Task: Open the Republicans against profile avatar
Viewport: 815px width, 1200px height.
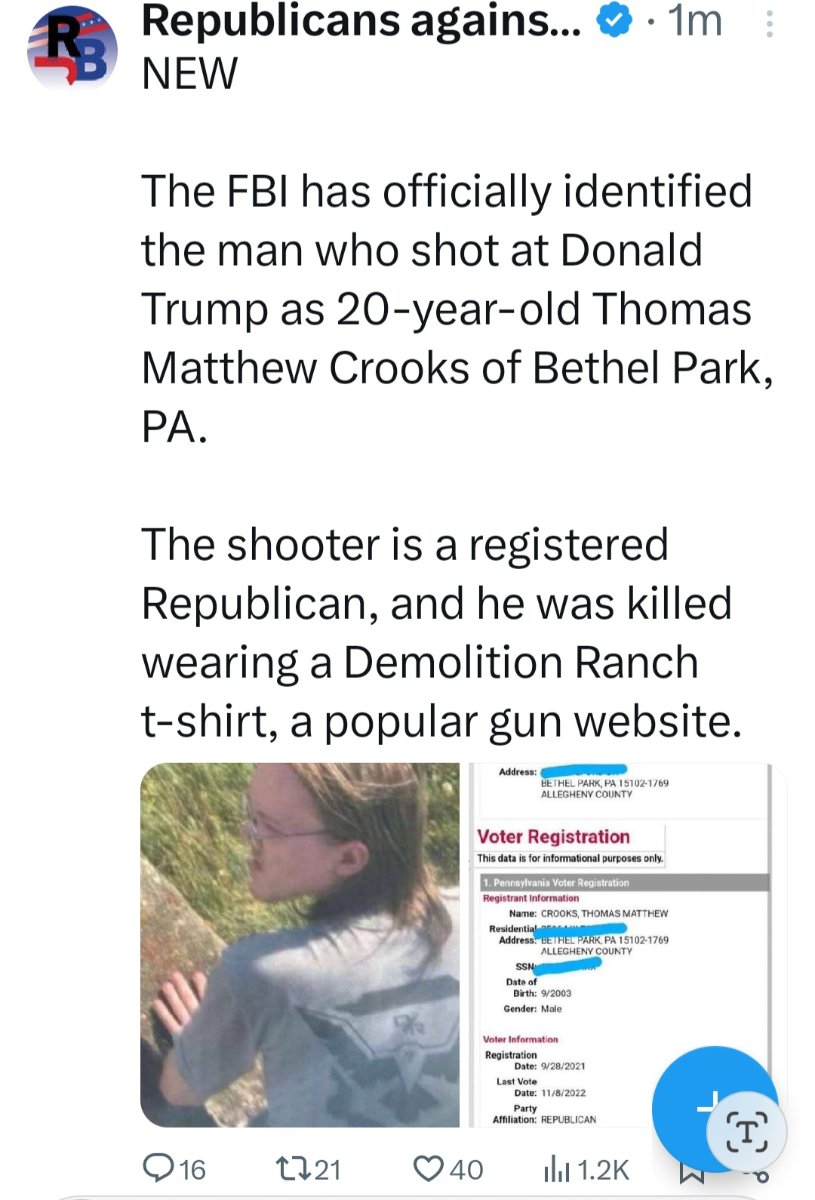Action: [x=71, y=48]
